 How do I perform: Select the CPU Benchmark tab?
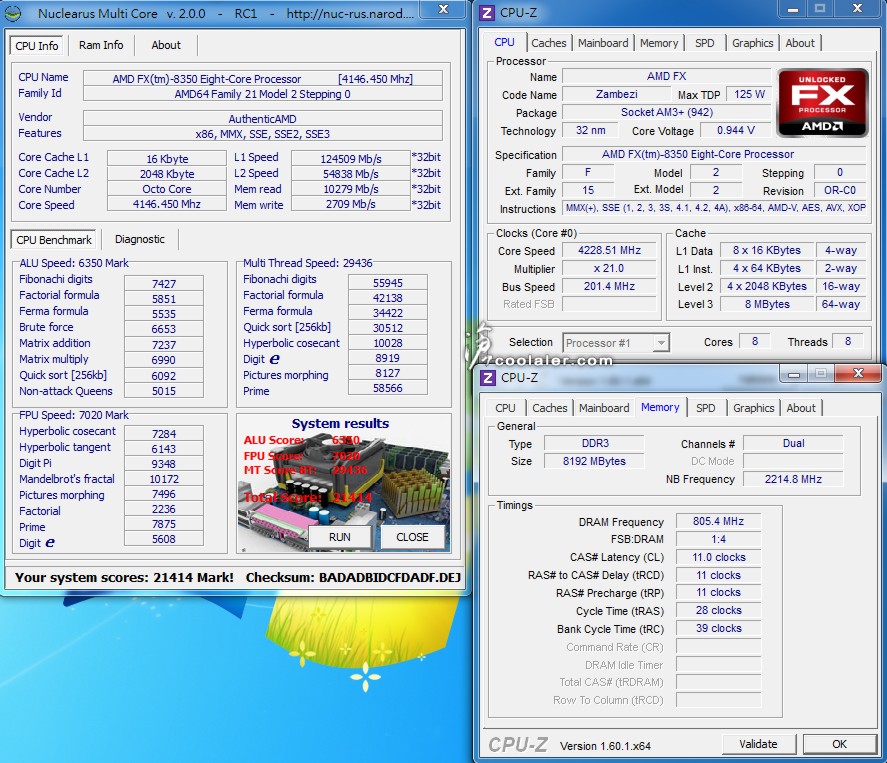[x=54, y=240]
